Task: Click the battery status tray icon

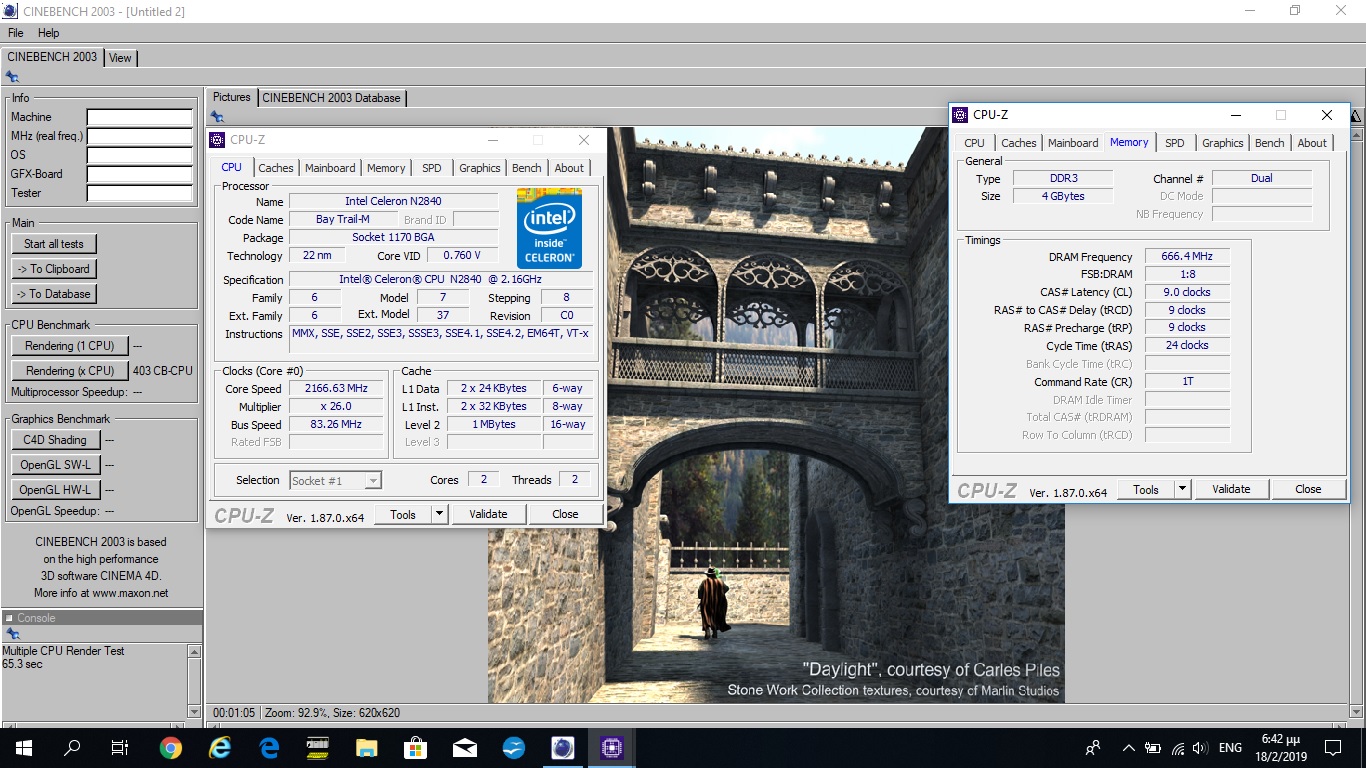Action: coord(1153,747)
